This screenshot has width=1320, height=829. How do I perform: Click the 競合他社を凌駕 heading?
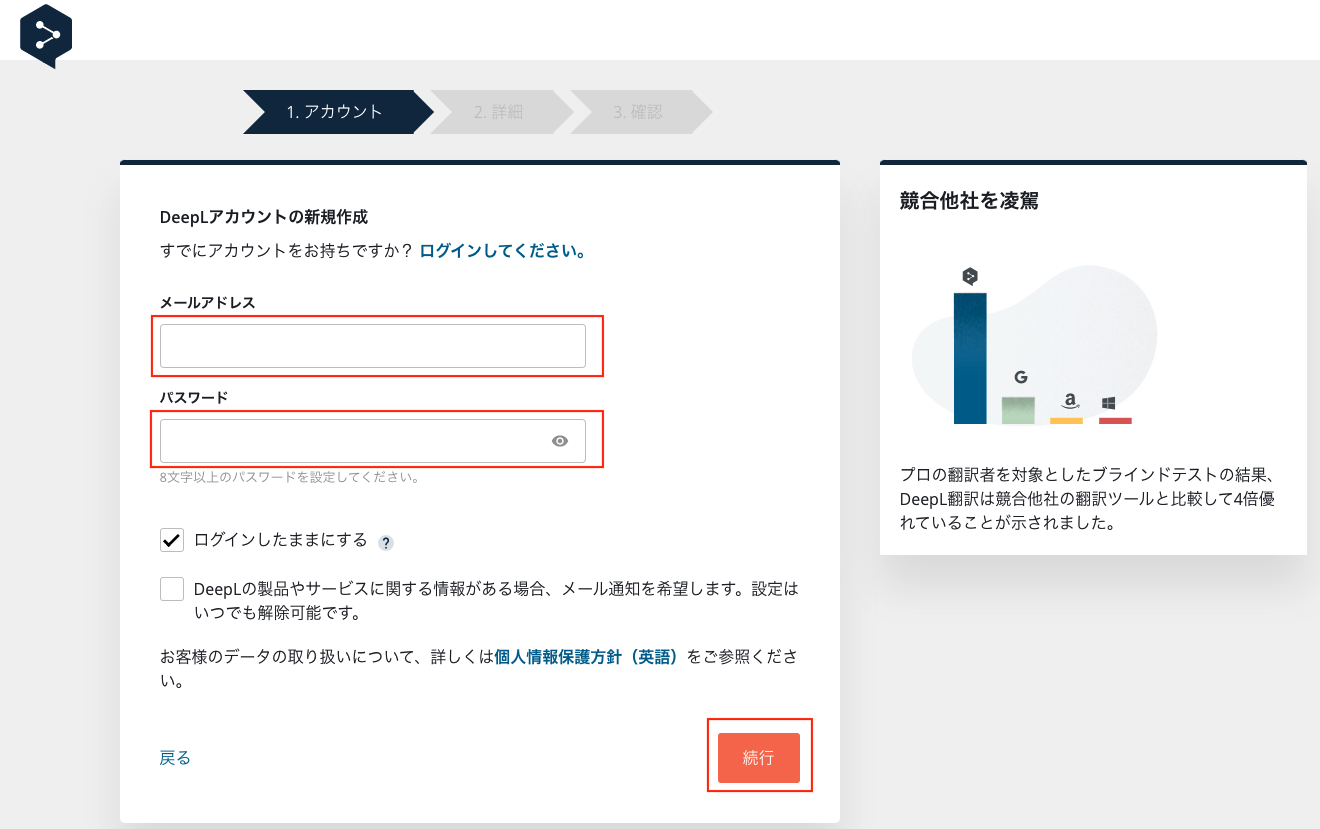click(x=969, y=201)
